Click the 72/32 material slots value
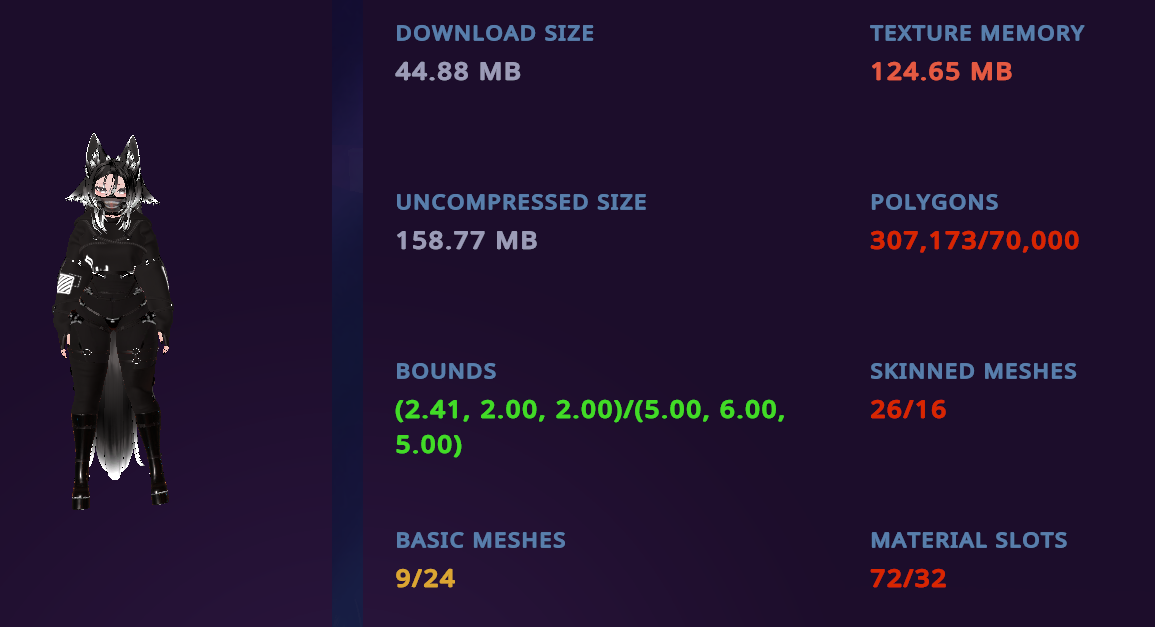Image resolution: width=1155 pixels, height=627 pixels. pos(908,578)
